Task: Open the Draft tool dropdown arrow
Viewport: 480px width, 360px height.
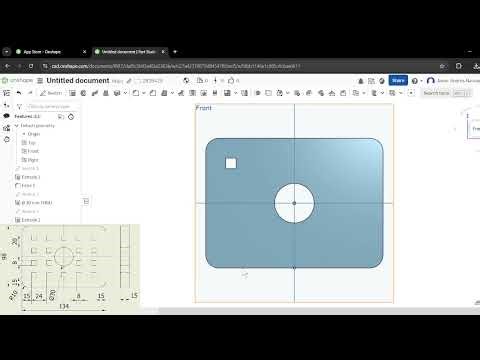Action: 172,93
